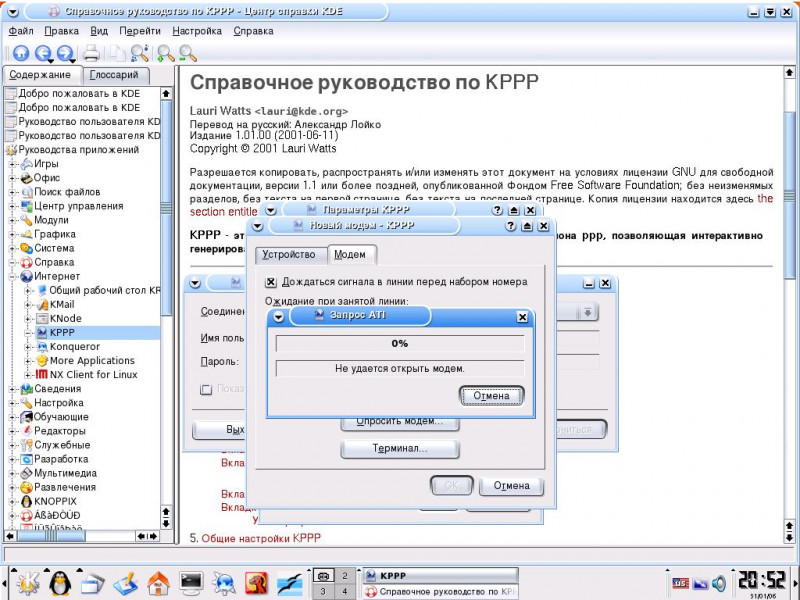This screenshot has height=600, width=800.
Task: Switch to virtual desktop 2
Action: pyautogui.click(x=345, y=576)
